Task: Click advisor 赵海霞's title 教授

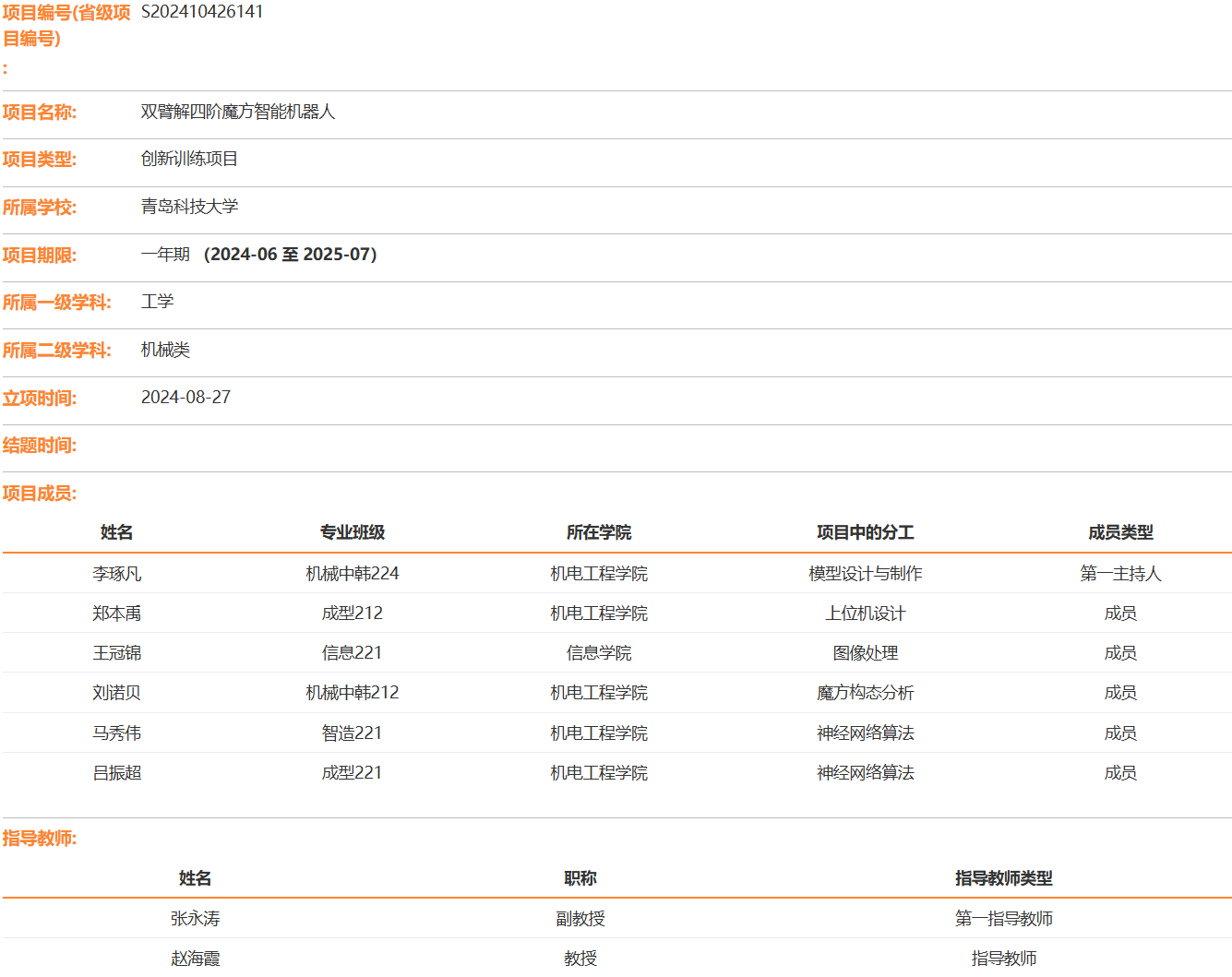Action: [x=580, y=959]
